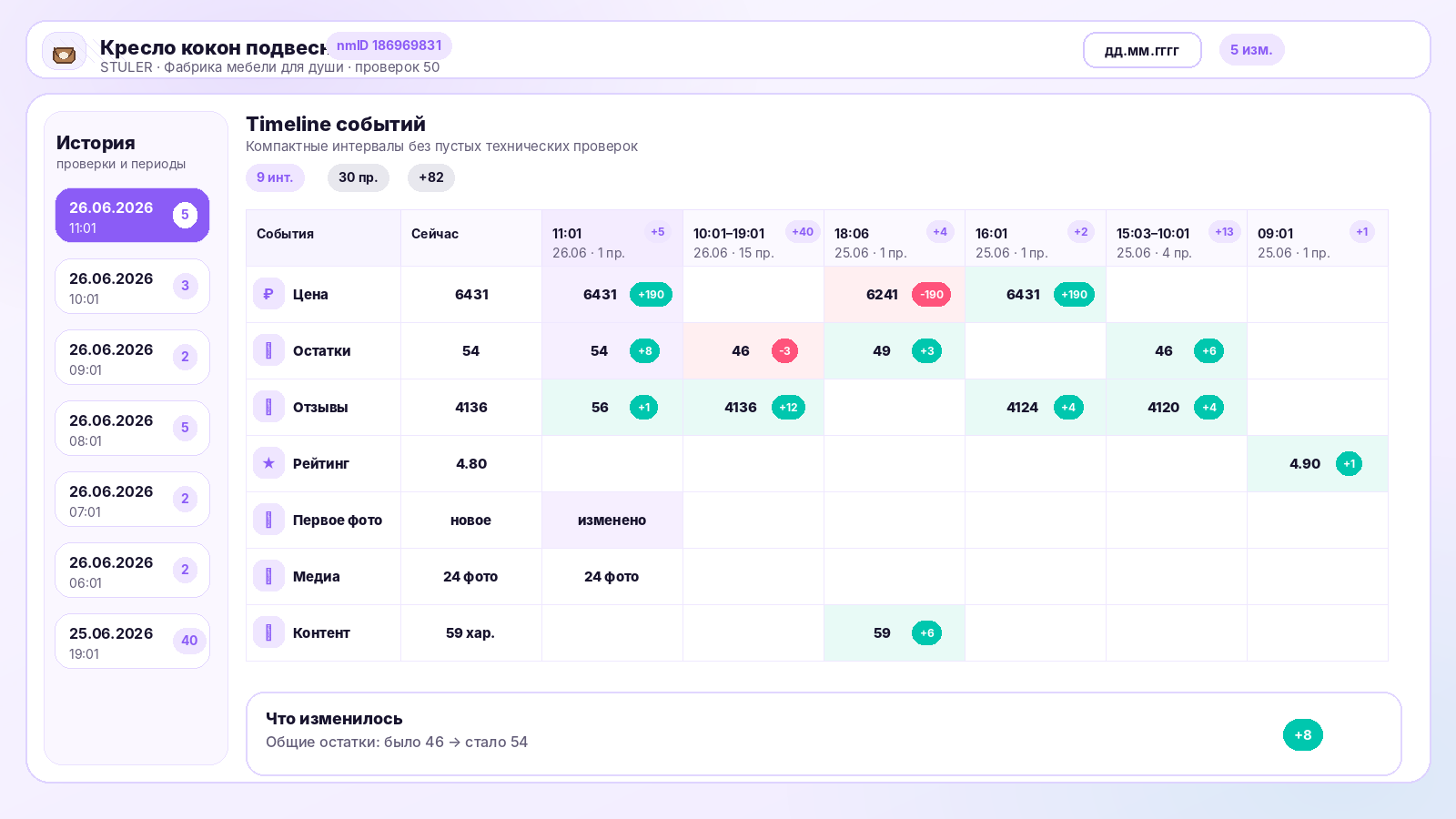
Task: Click the star icon beside Рейтинг
Action: point(268,463)
